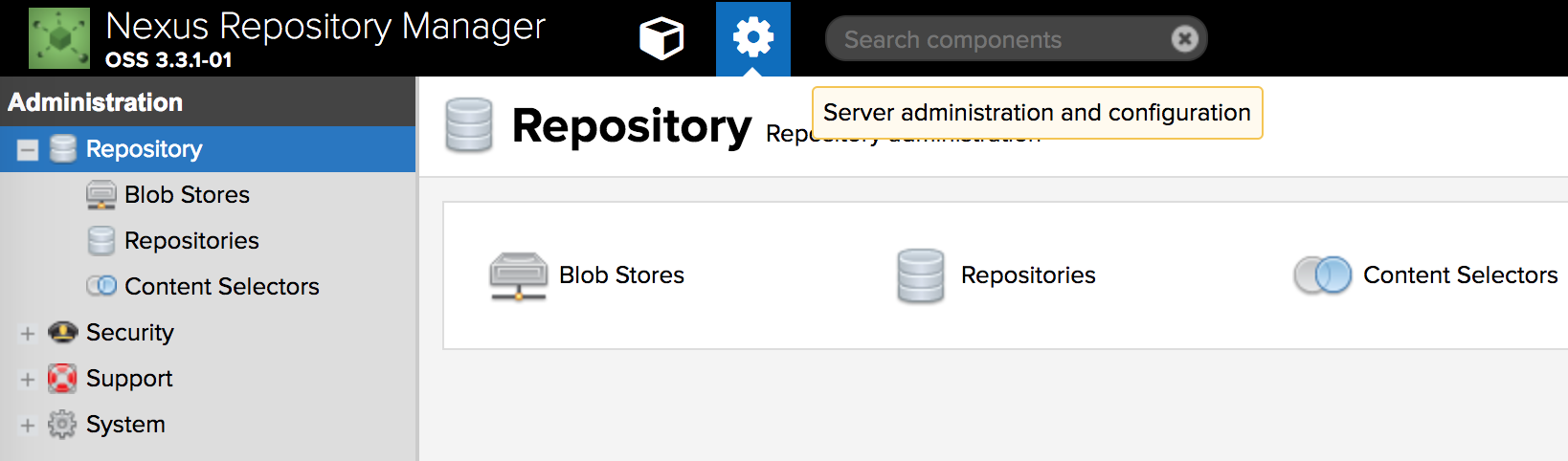Select the Administration gear icon

click(x=753, y=38)
